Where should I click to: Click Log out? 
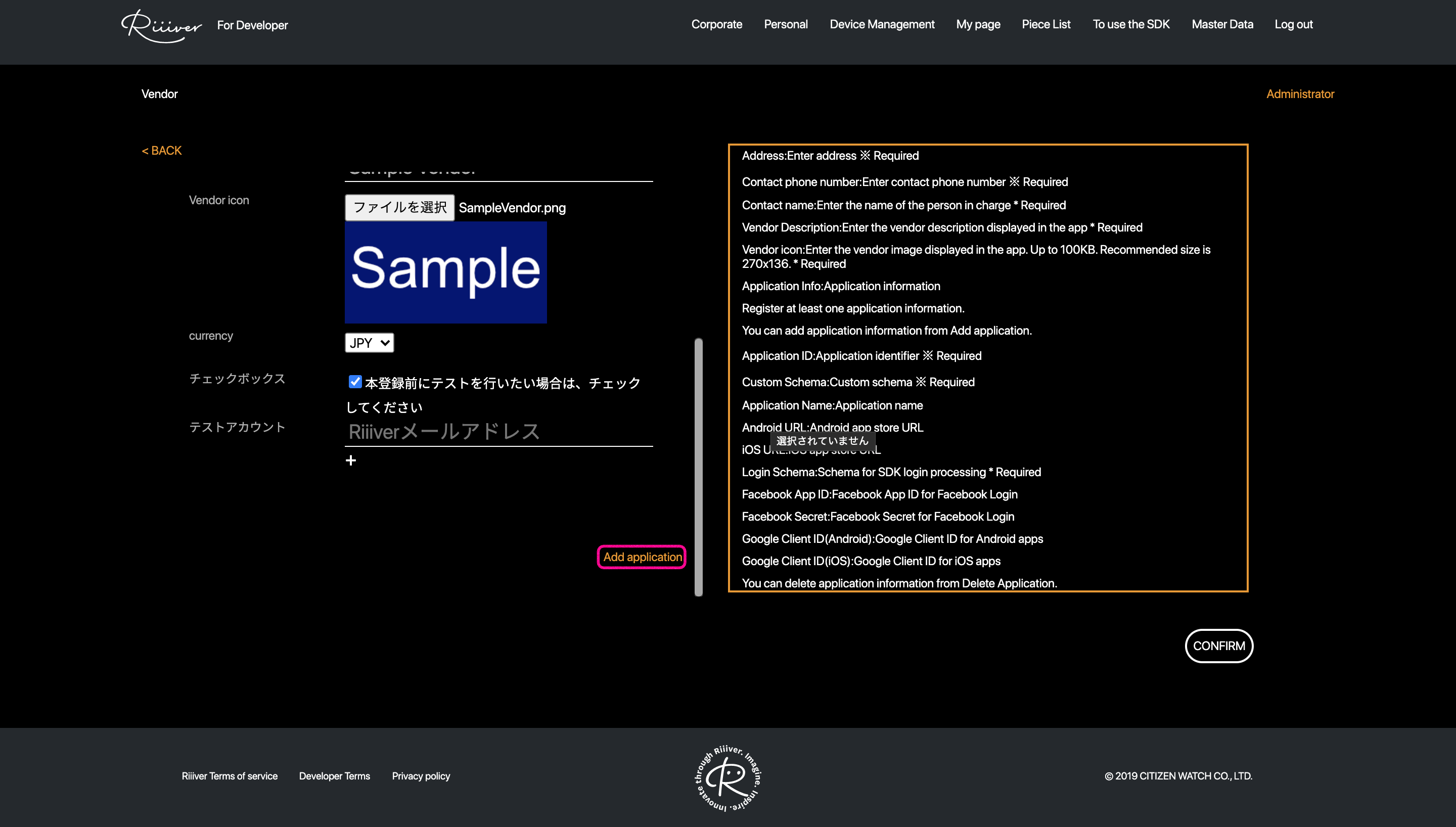1294,24
